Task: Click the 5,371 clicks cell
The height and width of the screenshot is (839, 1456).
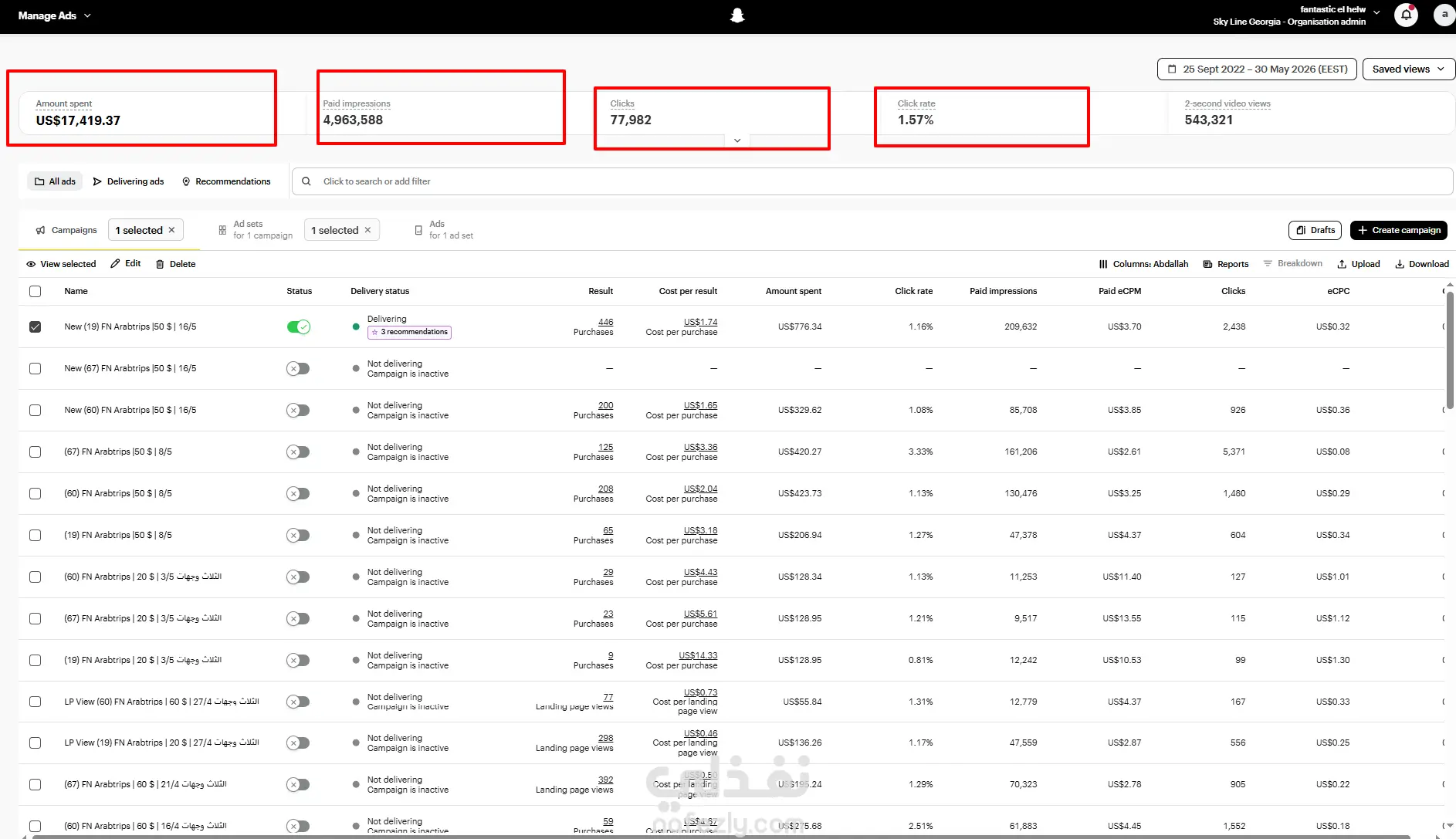Action: 1234,452
